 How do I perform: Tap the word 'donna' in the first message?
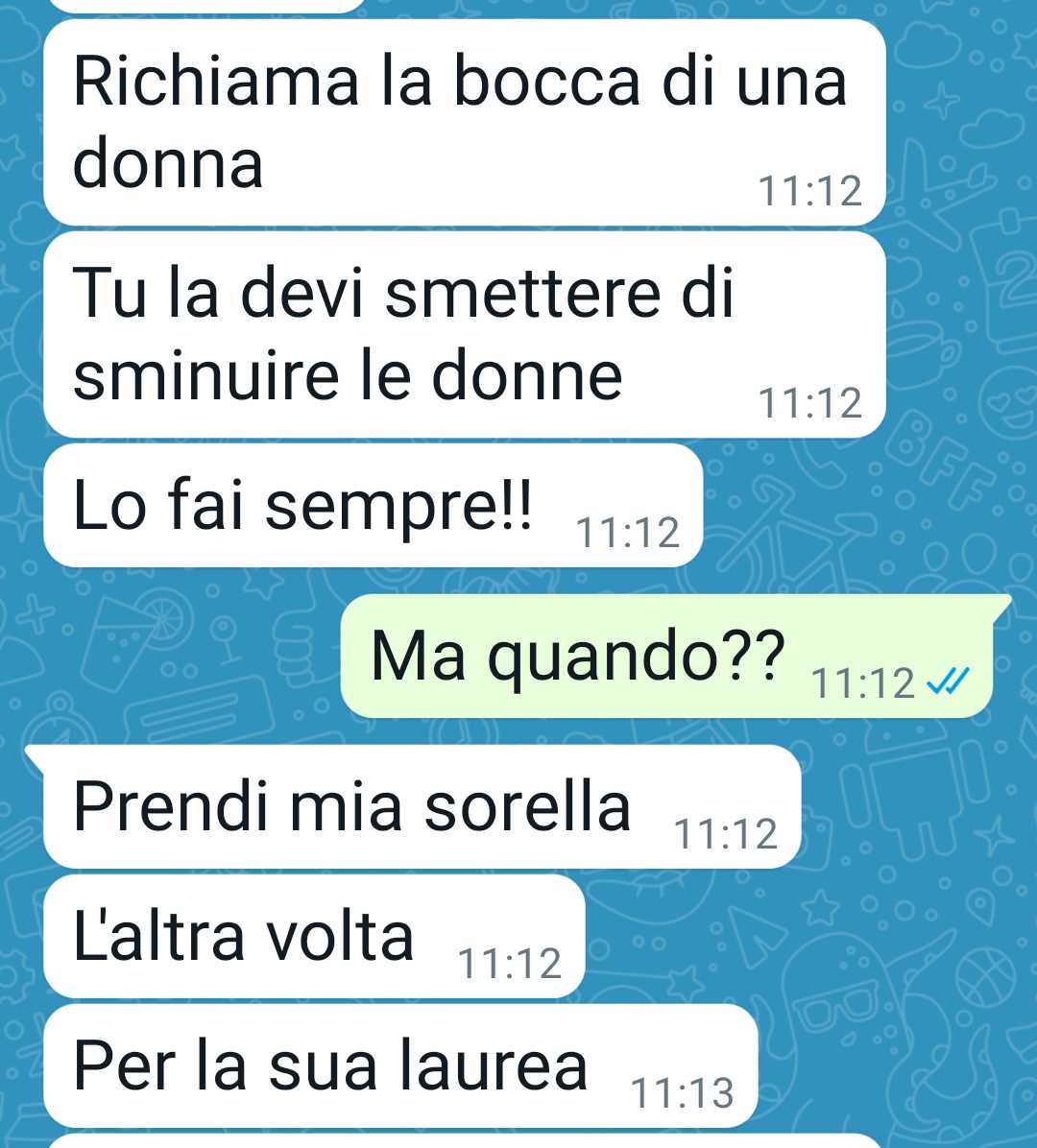(x=168, y=162)
